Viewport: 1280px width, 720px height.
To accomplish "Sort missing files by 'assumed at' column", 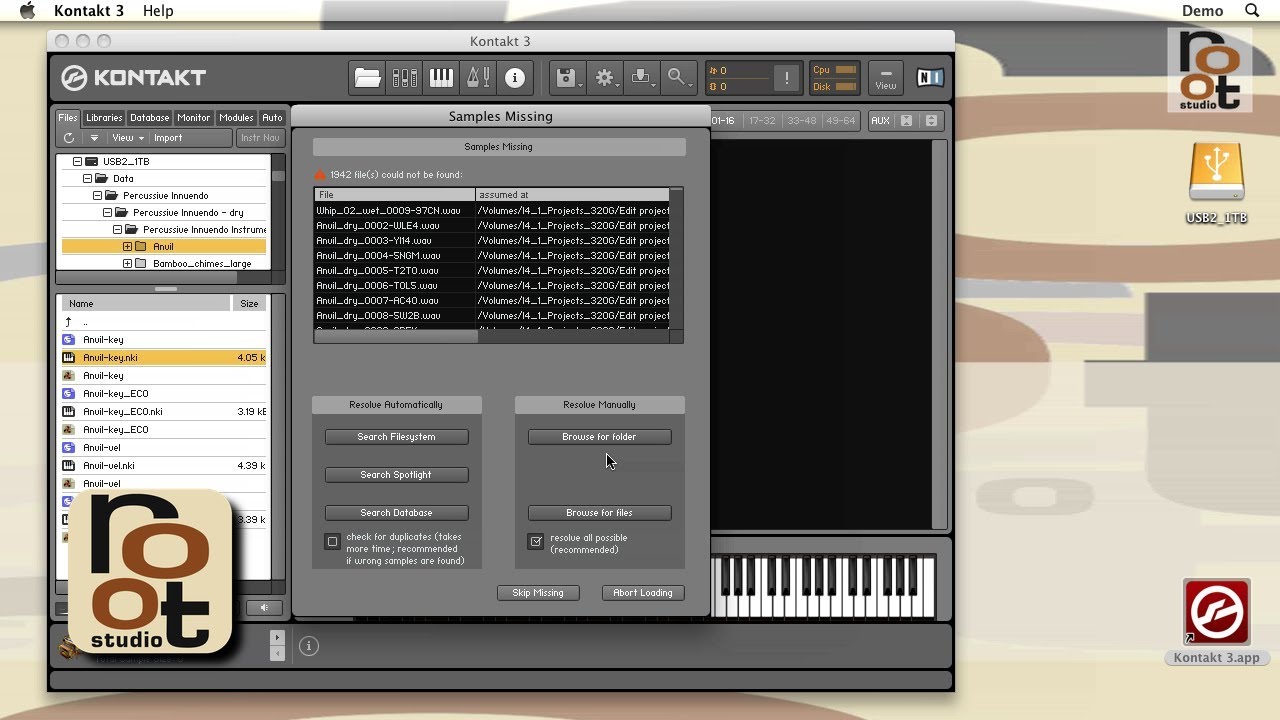I will pos(572,195).
